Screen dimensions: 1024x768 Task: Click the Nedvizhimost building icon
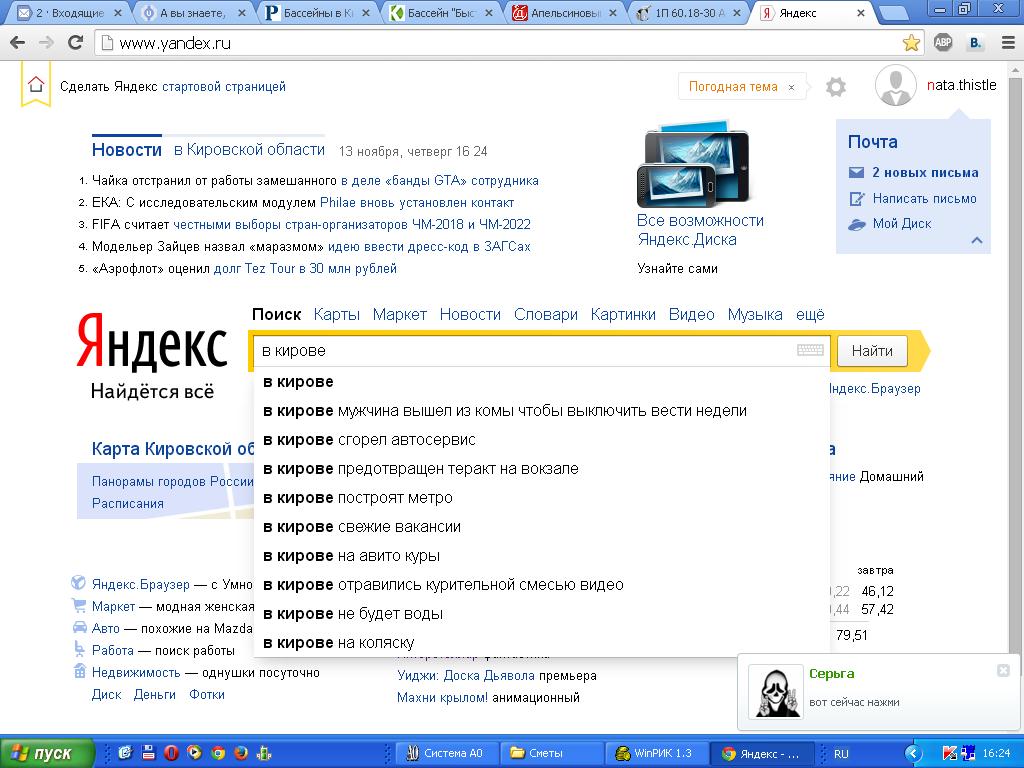(x=79, y=671)
